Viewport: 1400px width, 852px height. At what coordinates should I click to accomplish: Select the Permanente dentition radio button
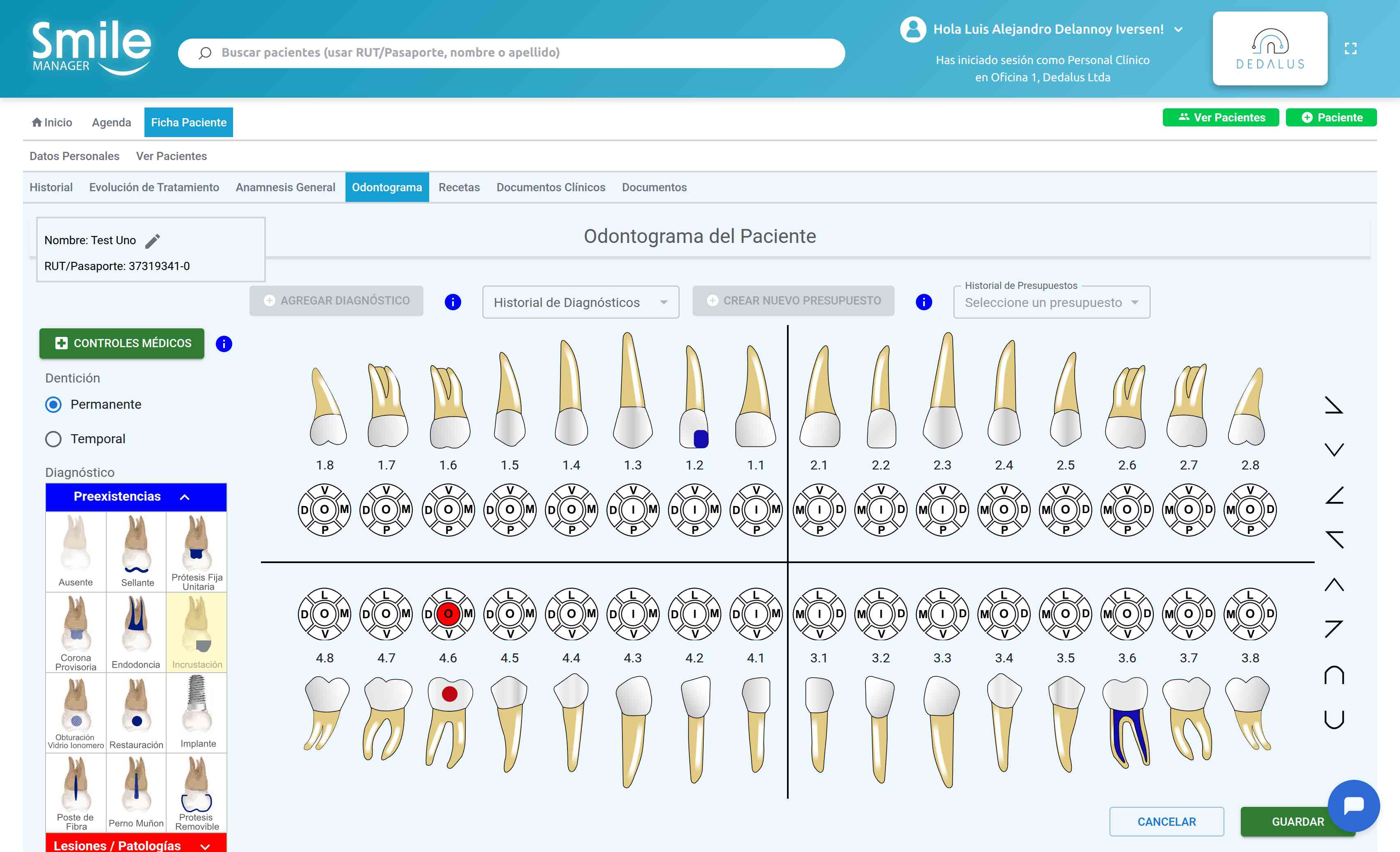[53, 405]
